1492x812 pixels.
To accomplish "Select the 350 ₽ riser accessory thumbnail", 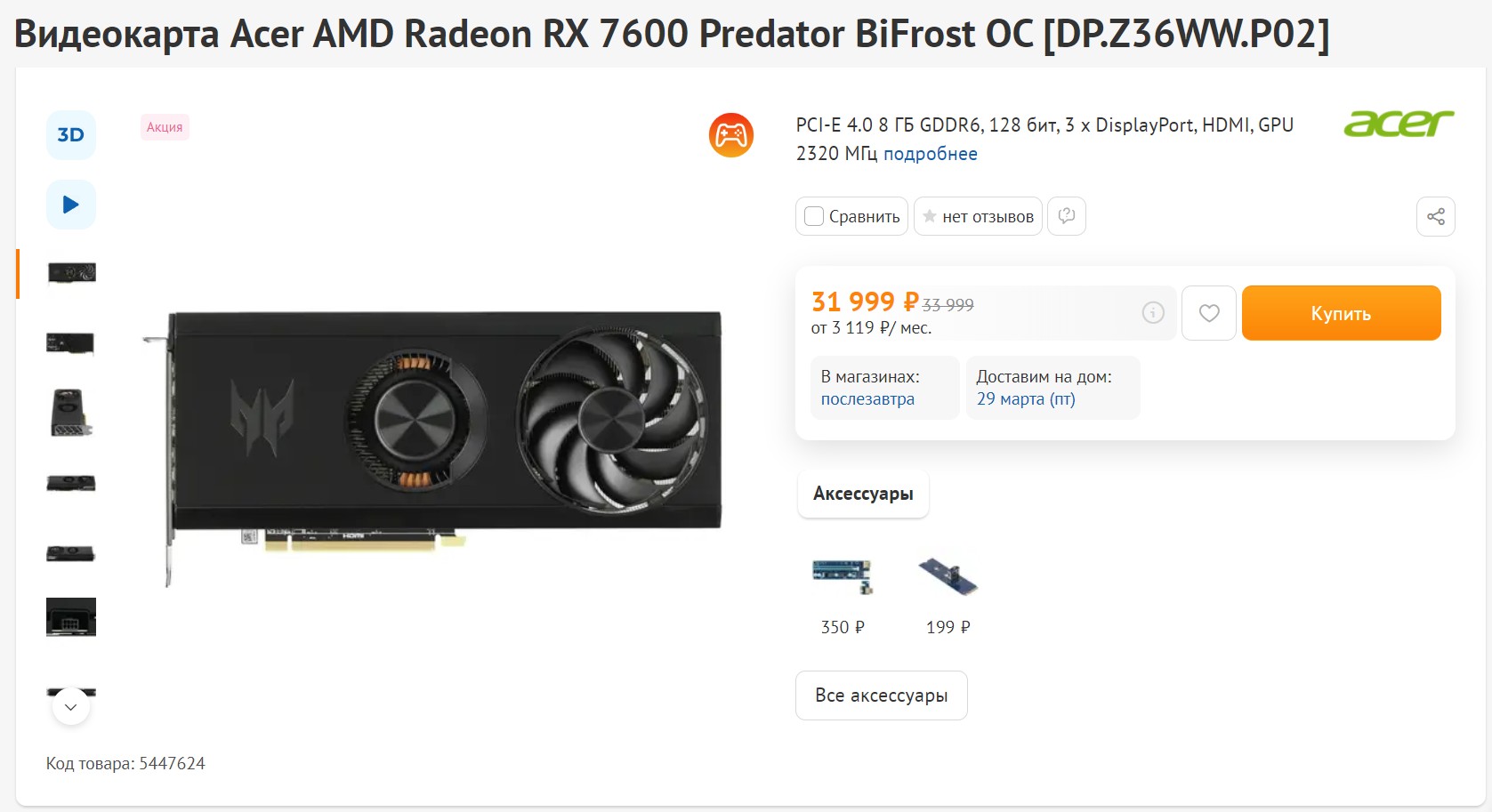I will point(843,577).
